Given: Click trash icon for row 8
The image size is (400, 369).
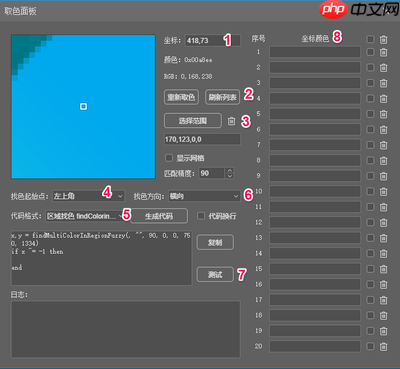Looking at the screenshot, I should click(x=383, y=161).
